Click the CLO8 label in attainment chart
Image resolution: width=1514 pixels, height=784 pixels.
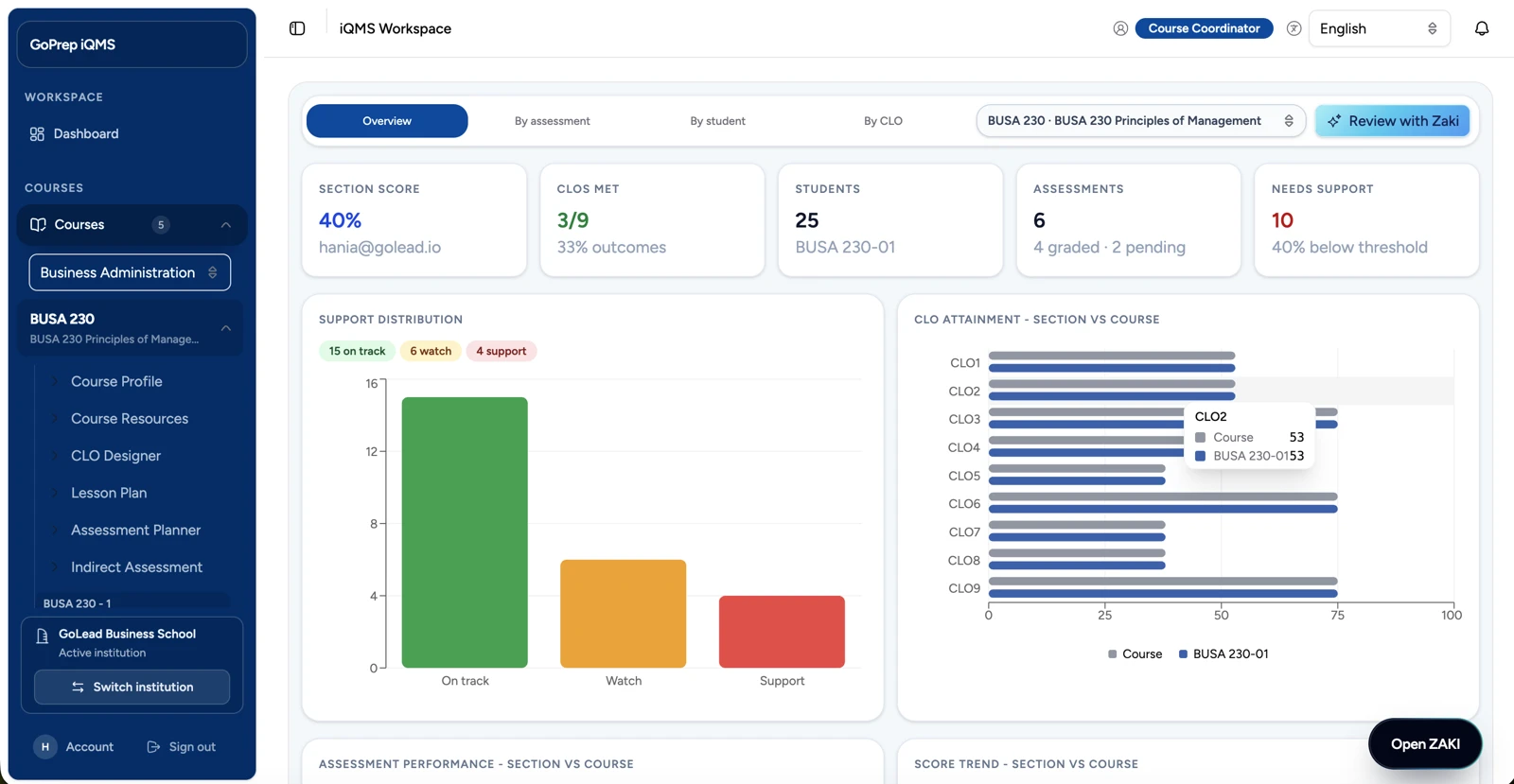tap(964, 560)
